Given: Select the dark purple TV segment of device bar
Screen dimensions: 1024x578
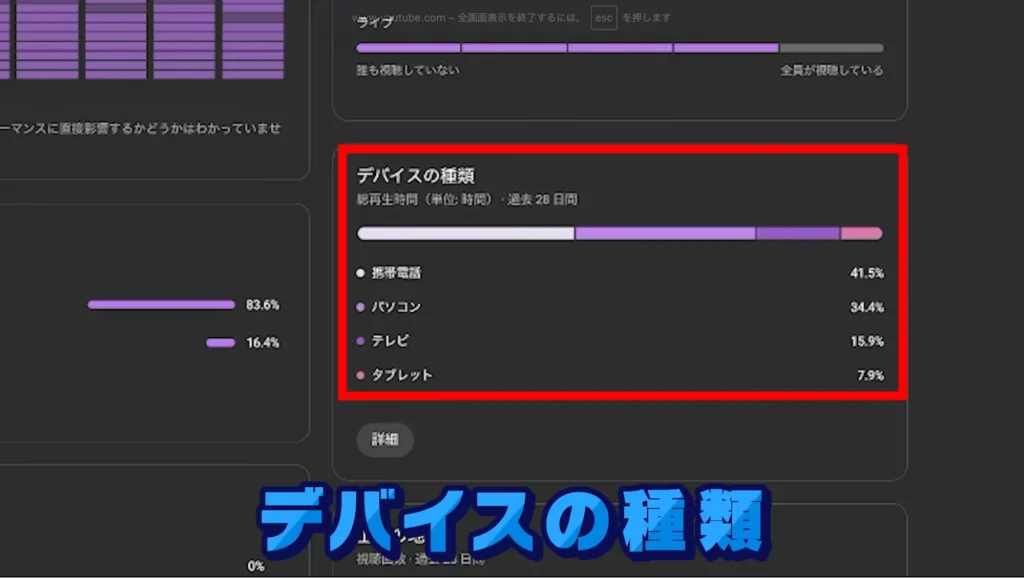Looking at the screenshot, I should point(797,233).
